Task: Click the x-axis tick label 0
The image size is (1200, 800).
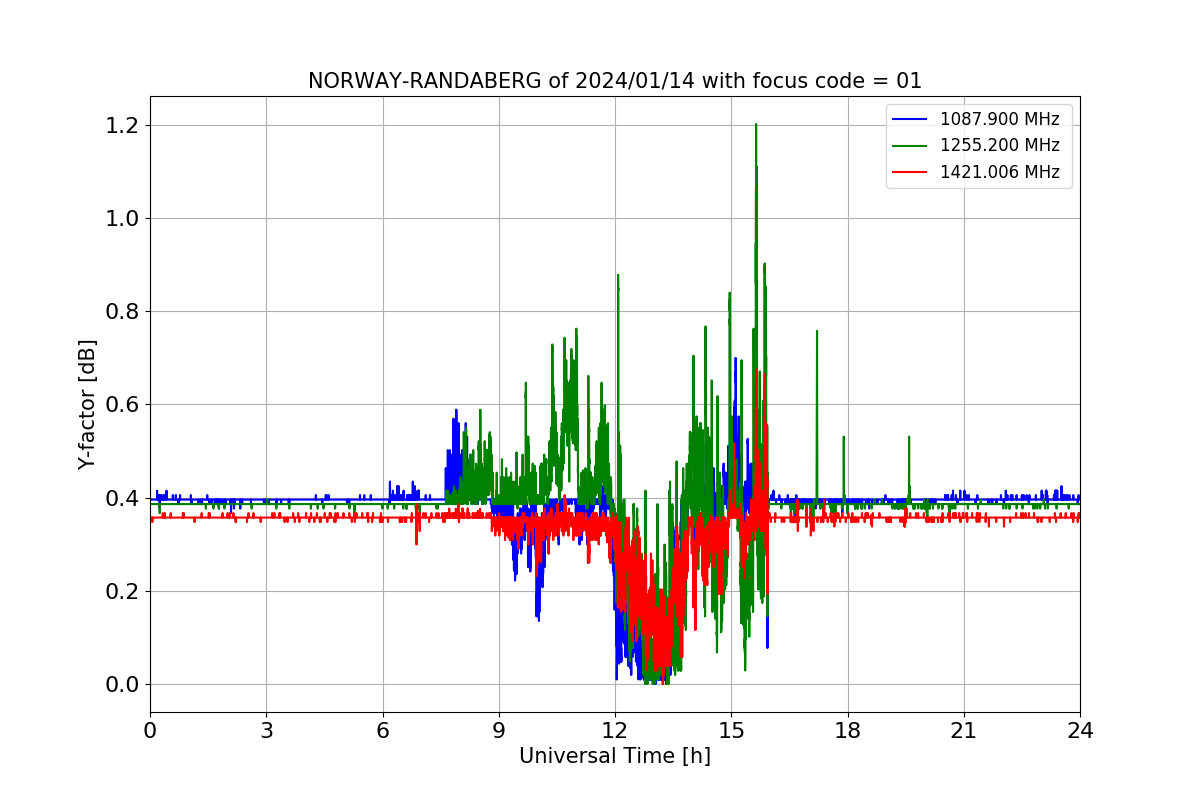Action: tap(150, 730)
